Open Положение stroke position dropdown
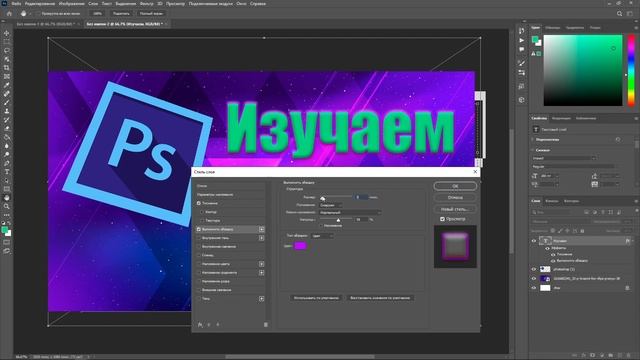The height and width of the screenshot is (360, 640). (x=331, y=205)
